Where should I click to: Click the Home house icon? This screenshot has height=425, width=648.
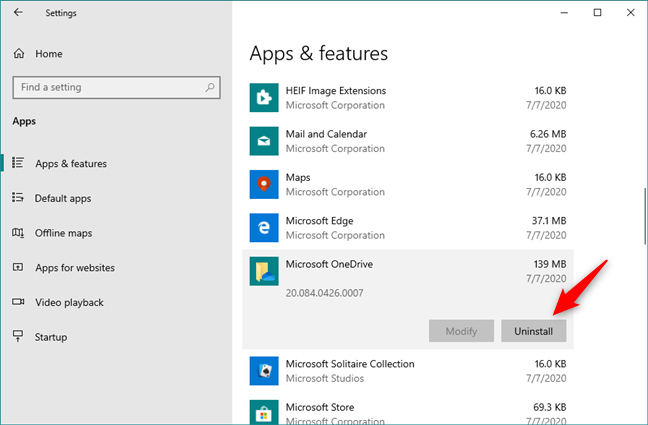pos(19,53)
